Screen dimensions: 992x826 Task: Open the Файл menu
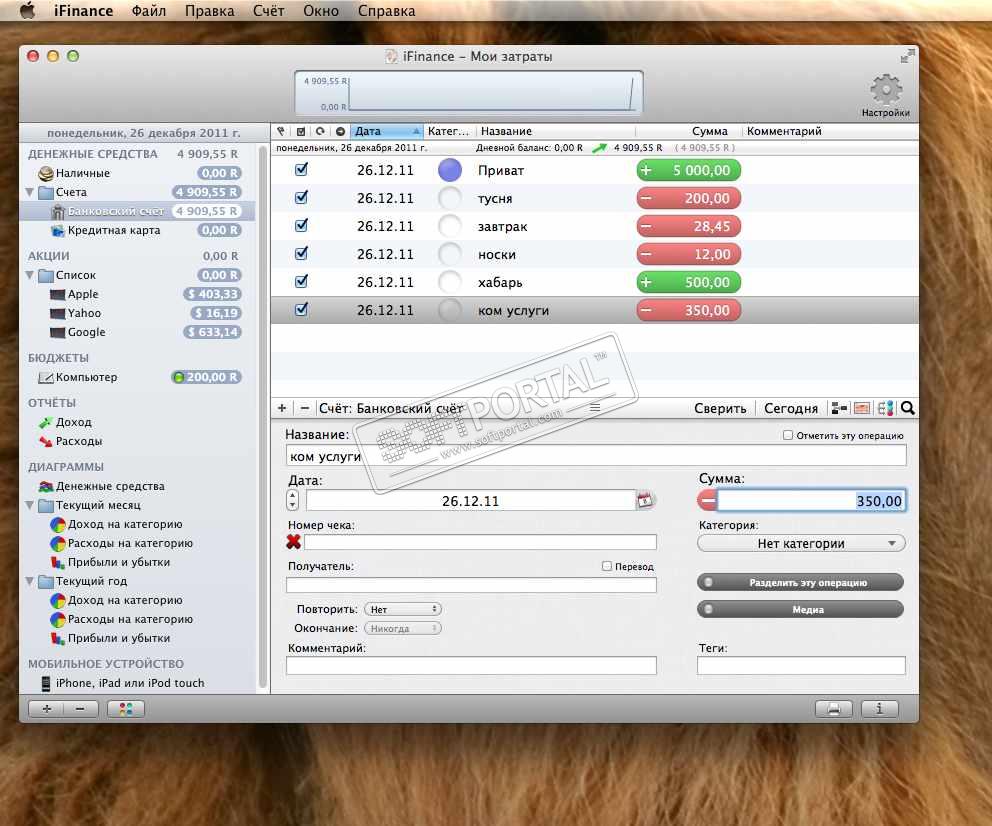tap(149, 11)
